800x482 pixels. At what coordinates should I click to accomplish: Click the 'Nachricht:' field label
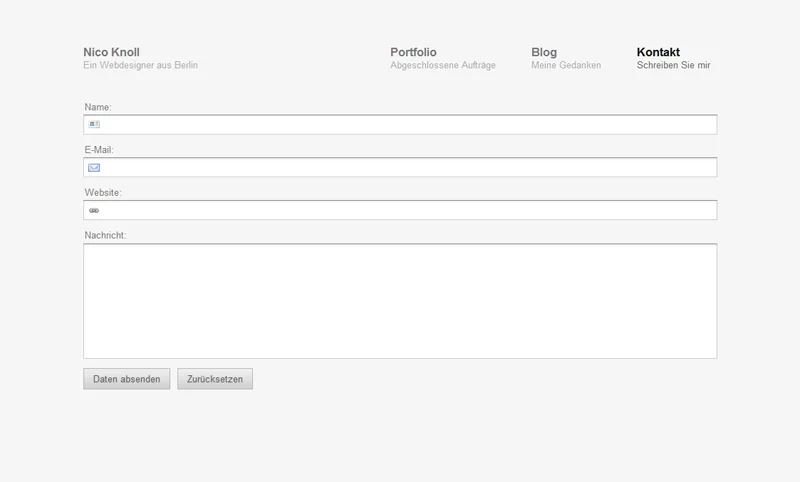[105, 236]
